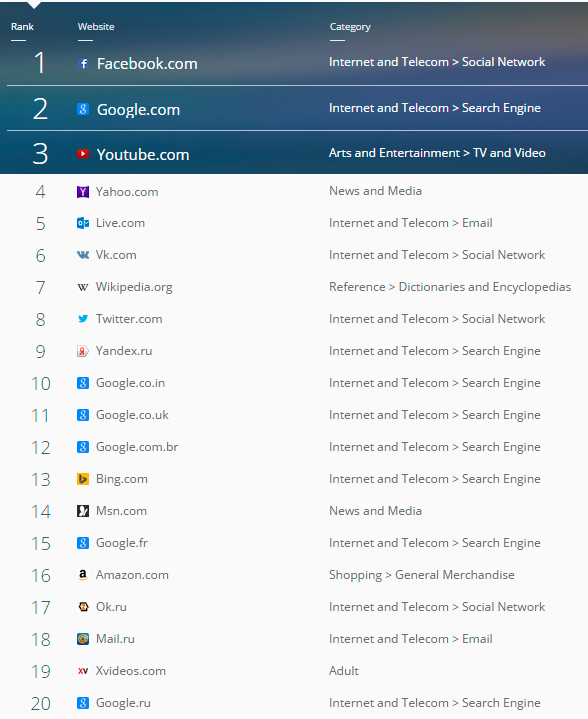Click the Twitter bird icon
The image size is (588, 719).
(83, 319)
